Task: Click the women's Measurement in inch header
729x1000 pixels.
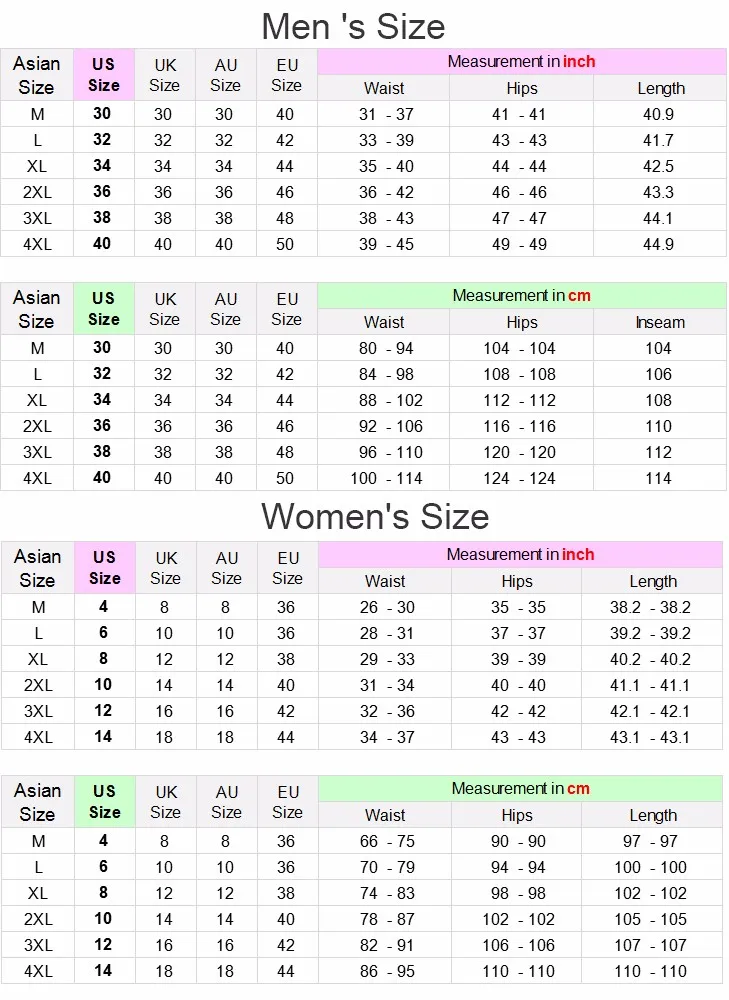Action: coord(520,555)
